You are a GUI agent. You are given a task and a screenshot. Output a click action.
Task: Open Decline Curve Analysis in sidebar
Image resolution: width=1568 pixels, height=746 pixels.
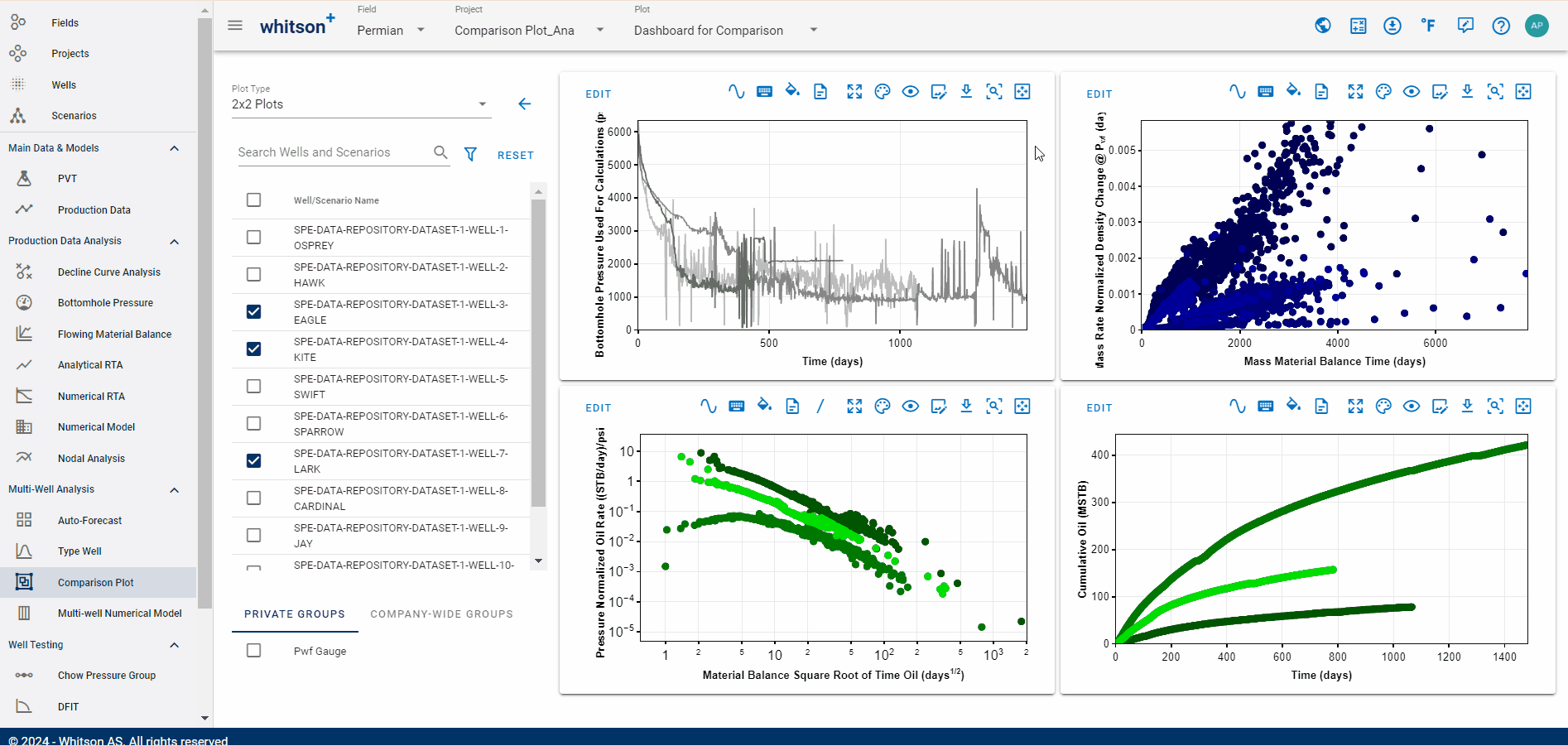(108, 272)
